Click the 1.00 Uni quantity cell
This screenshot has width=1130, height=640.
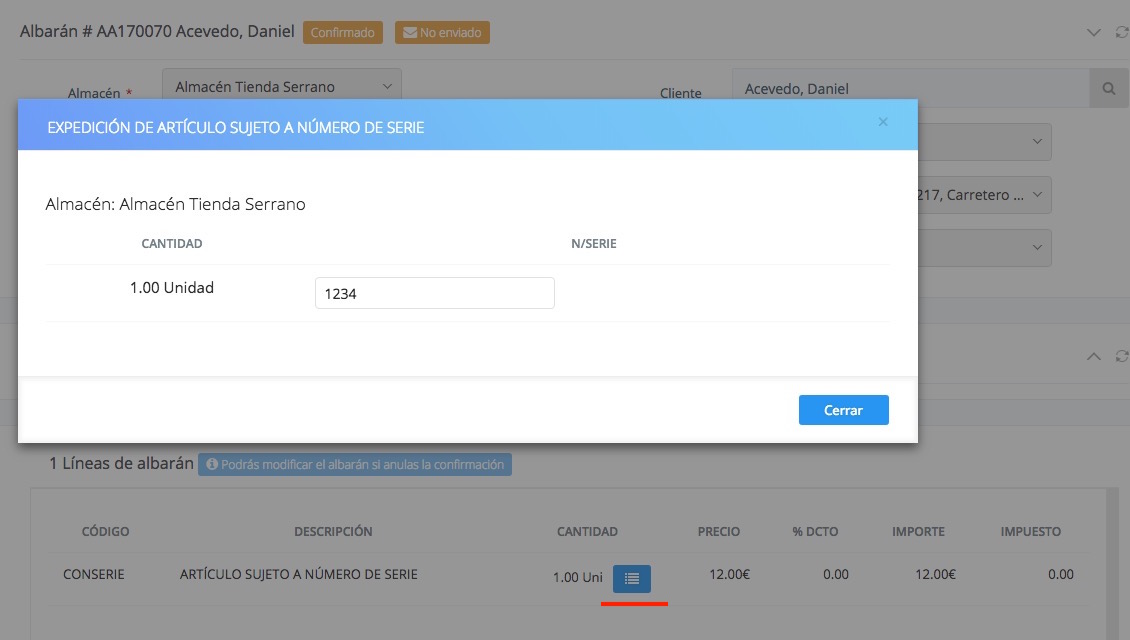tap(578, 577)
